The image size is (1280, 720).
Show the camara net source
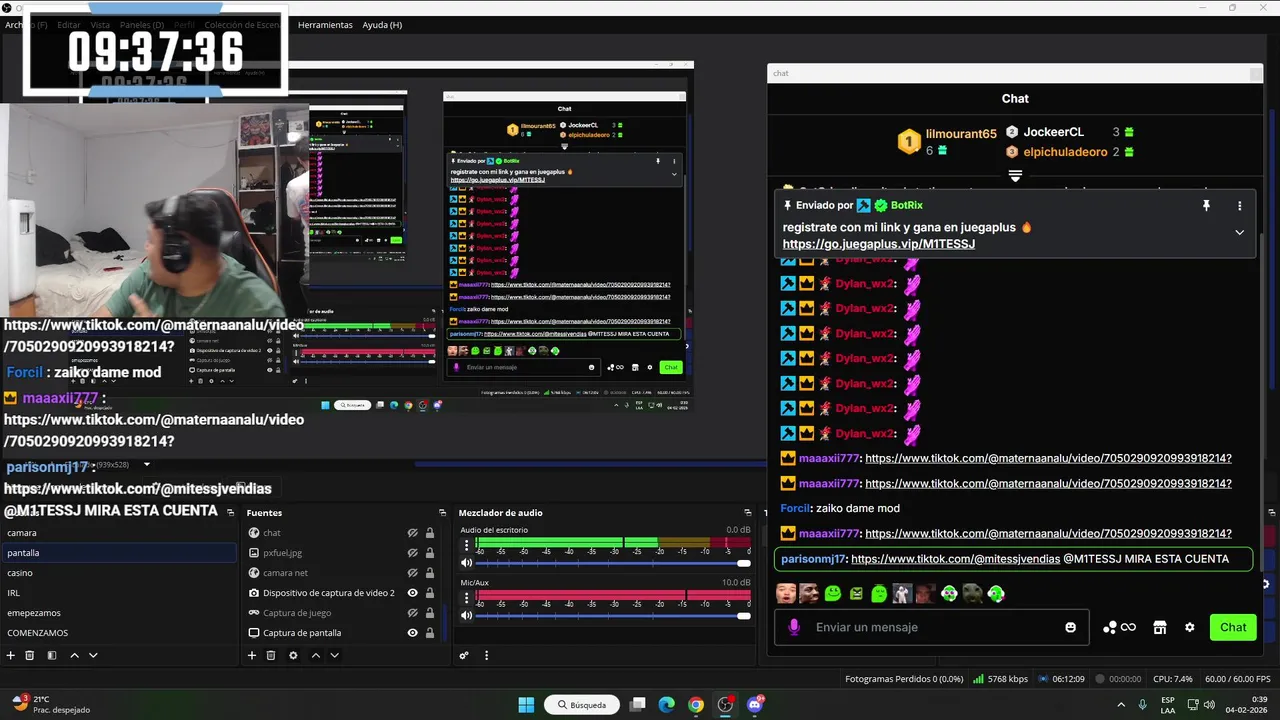coord(412,573)
